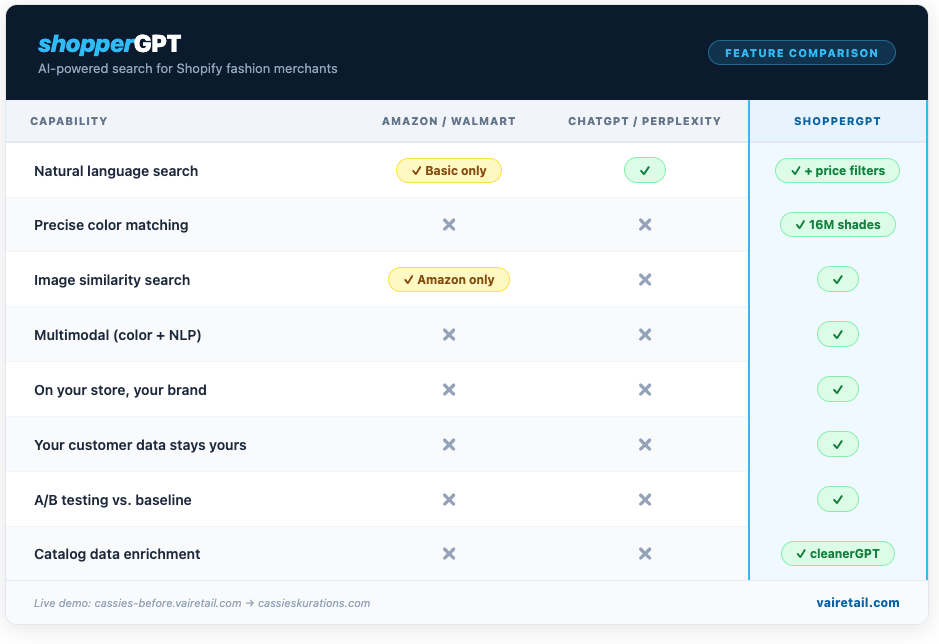Click ShopperGPT checkmark for Multimodal row

coord(838,334)
